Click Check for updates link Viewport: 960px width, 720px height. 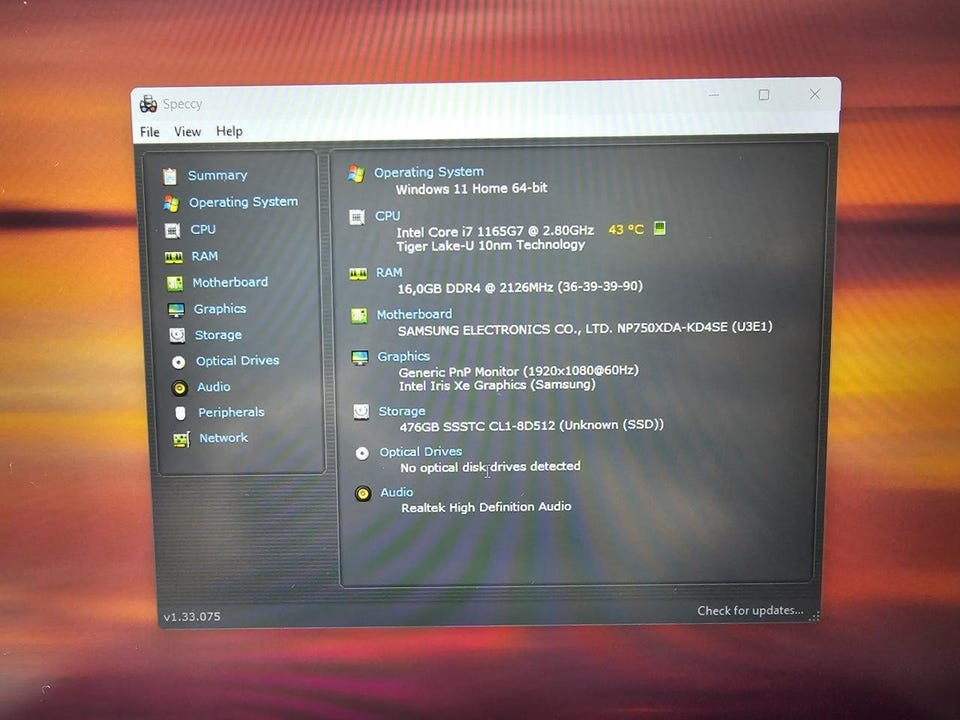coord(750,610)
